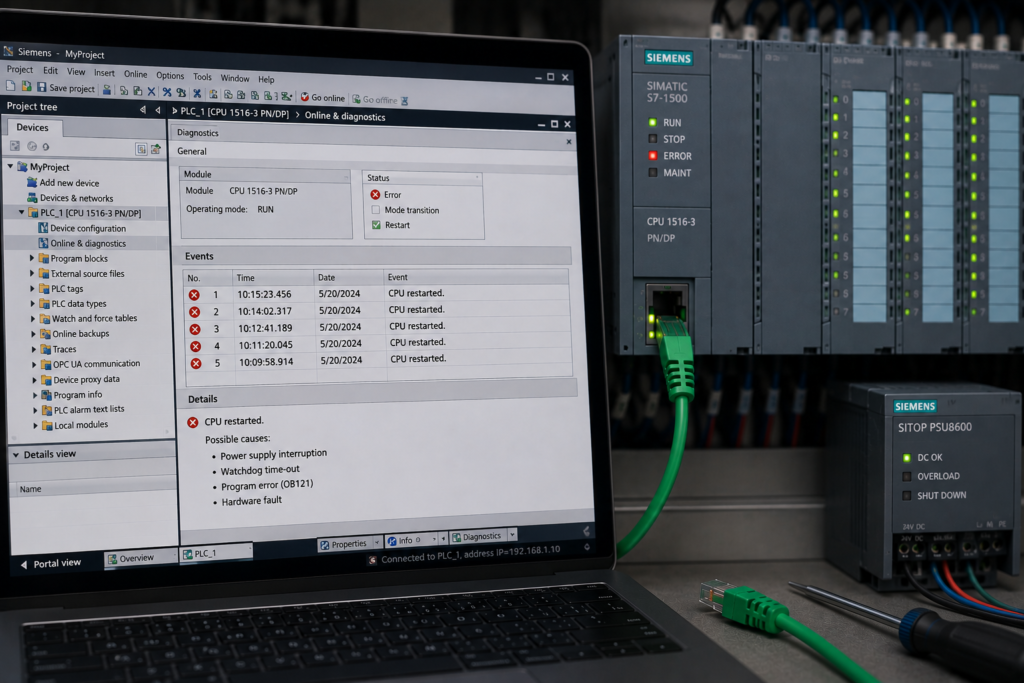Expand the Device proxy data node

[x=35, y=379]
